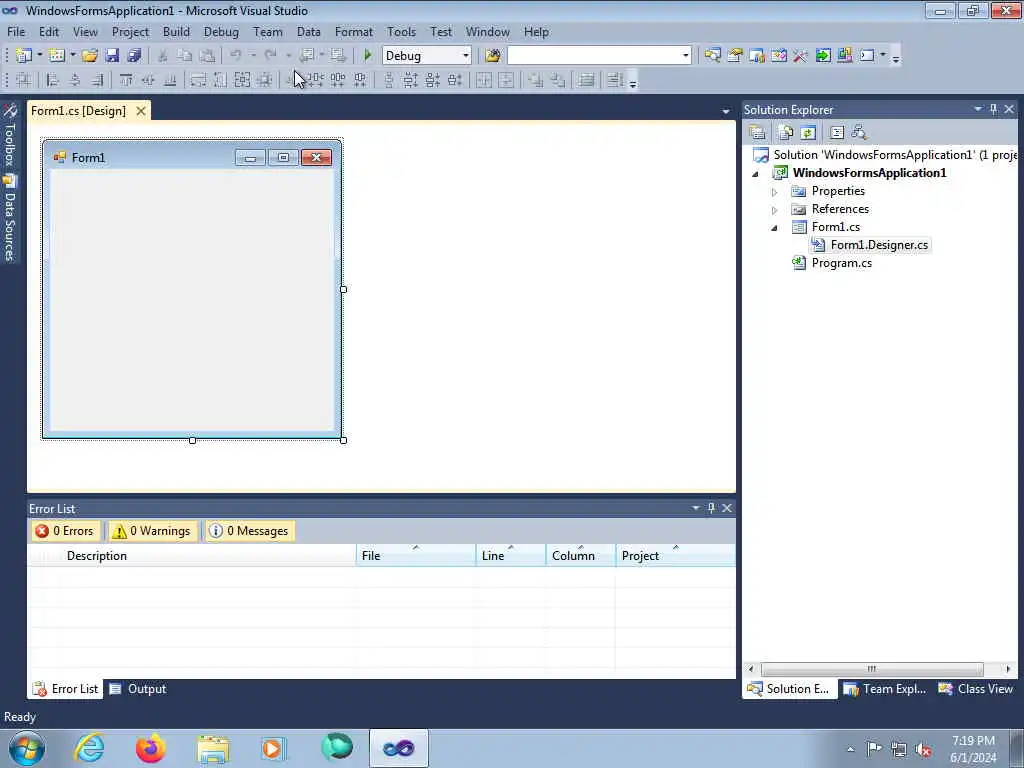Click the Windows Start button
The height and width of the screenshot is (768, 1024).
coord(27,748)
